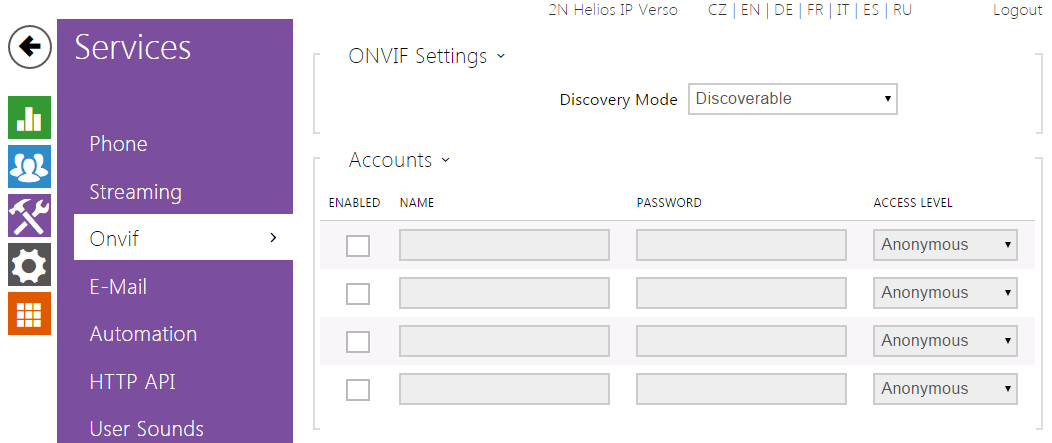Check the fourth account Enabled checkbox
This screenshot has height=443, width=1052.
point(358,390)
